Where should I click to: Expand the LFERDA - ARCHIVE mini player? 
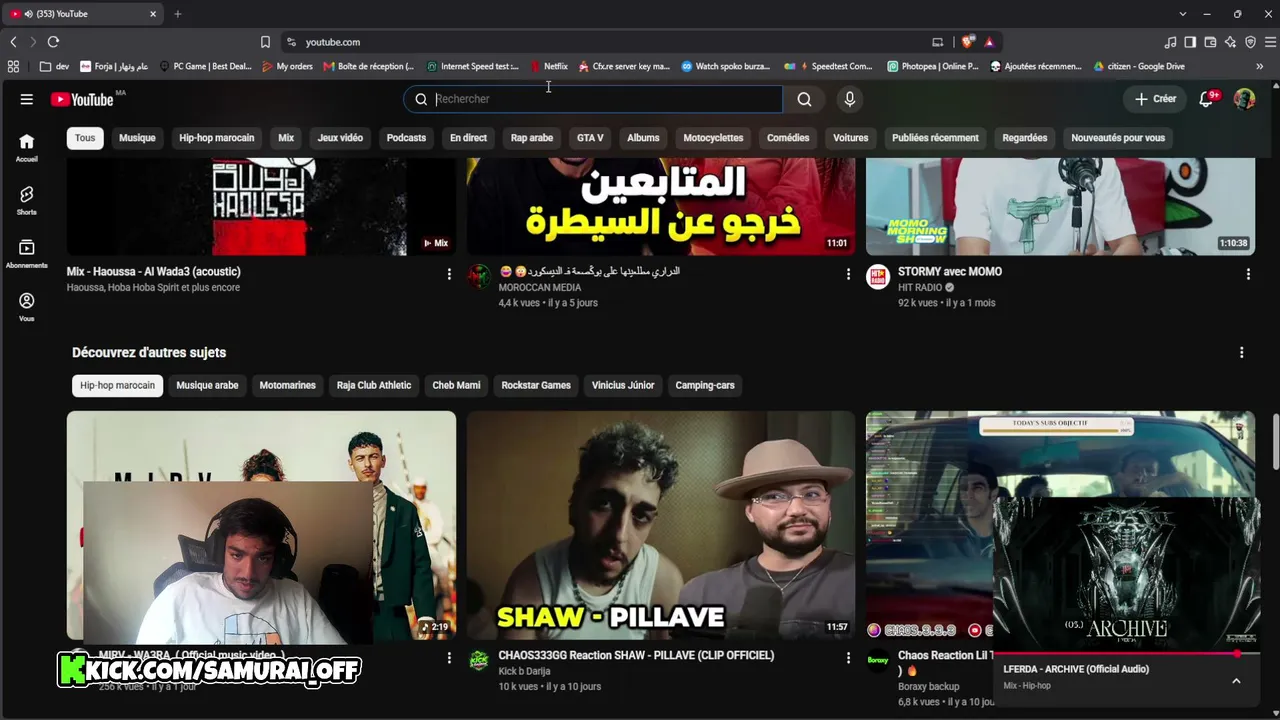1236,681
